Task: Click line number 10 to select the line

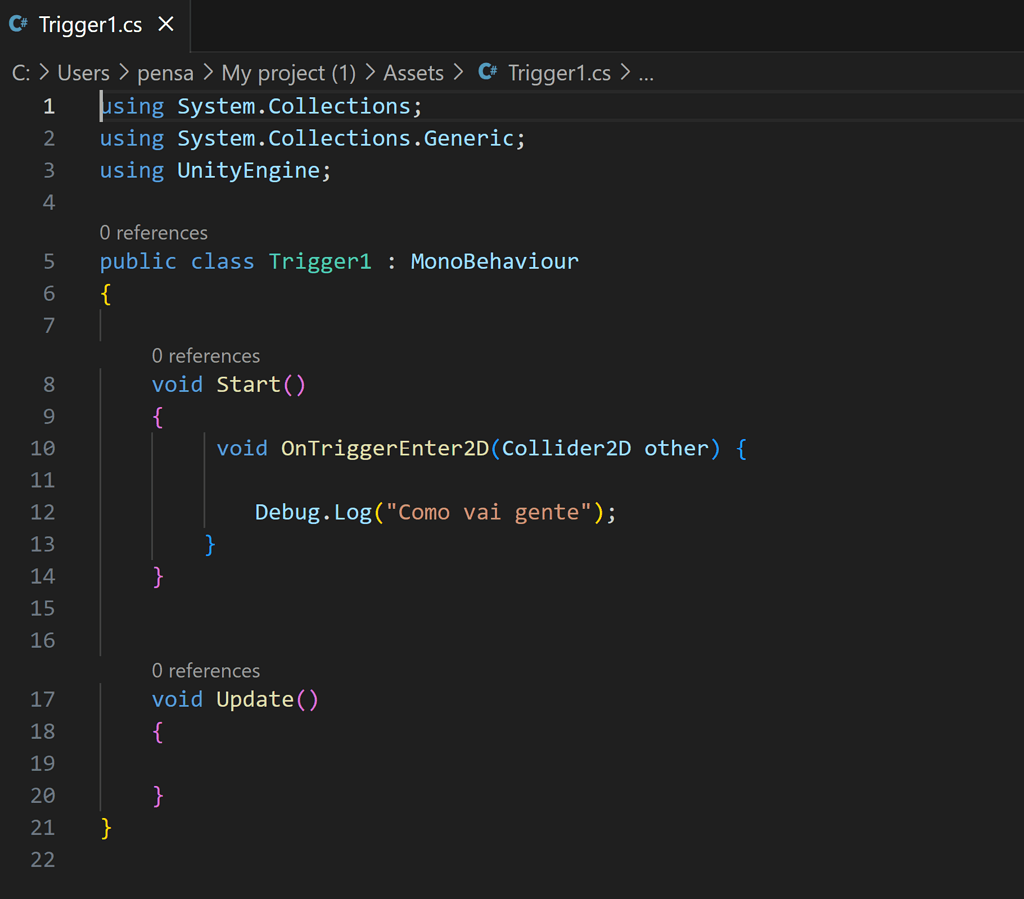Action: (x=43, y=448)
